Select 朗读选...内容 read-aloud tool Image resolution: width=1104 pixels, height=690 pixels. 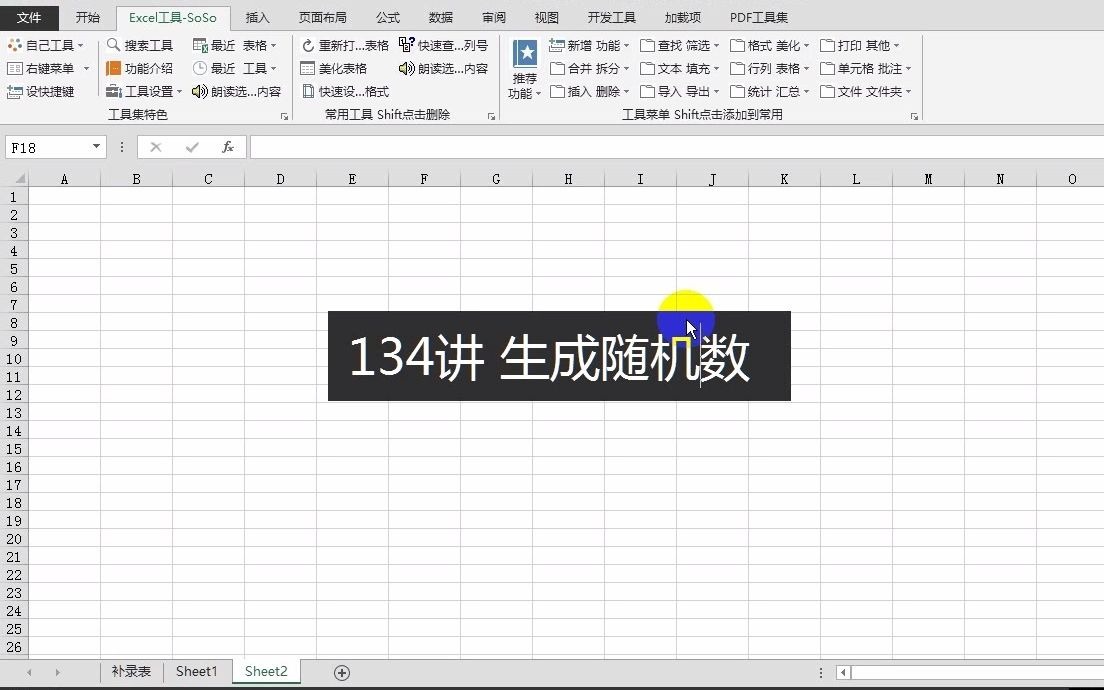coord(248,93)
